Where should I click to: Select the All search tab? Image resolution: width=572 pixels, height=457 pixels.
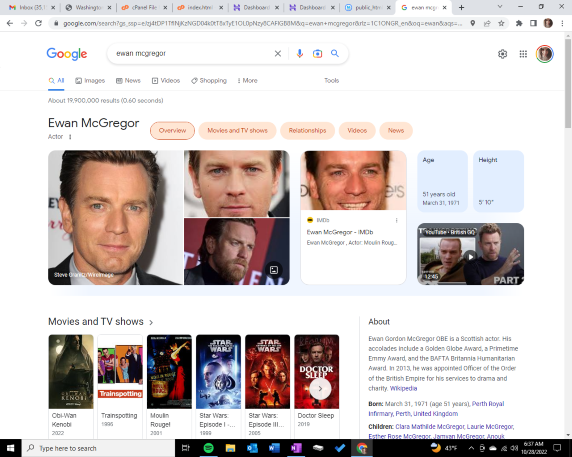57,81
